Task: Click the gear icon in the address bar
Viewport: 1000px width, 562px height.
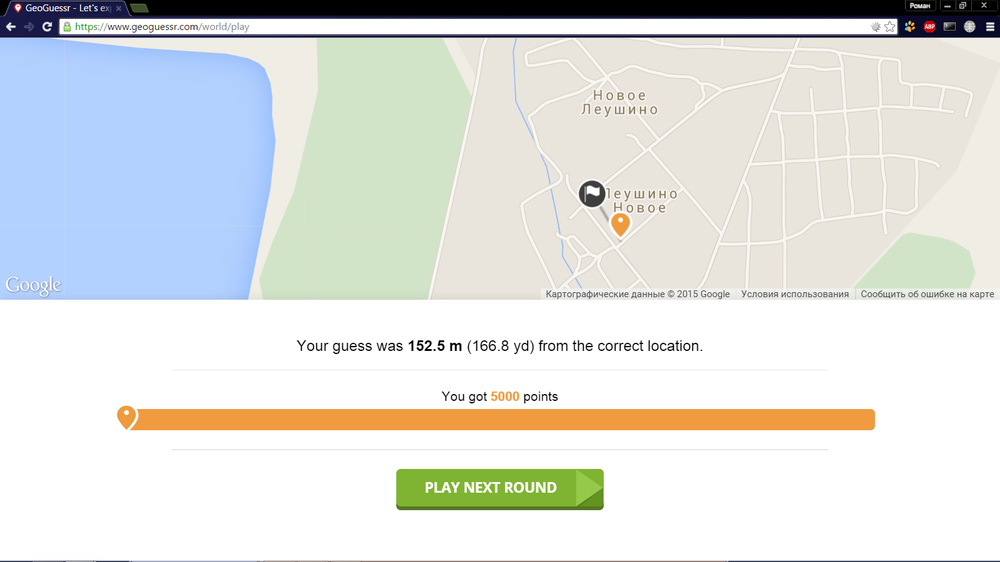Action: pyautogui.click(x=876, y=27)
